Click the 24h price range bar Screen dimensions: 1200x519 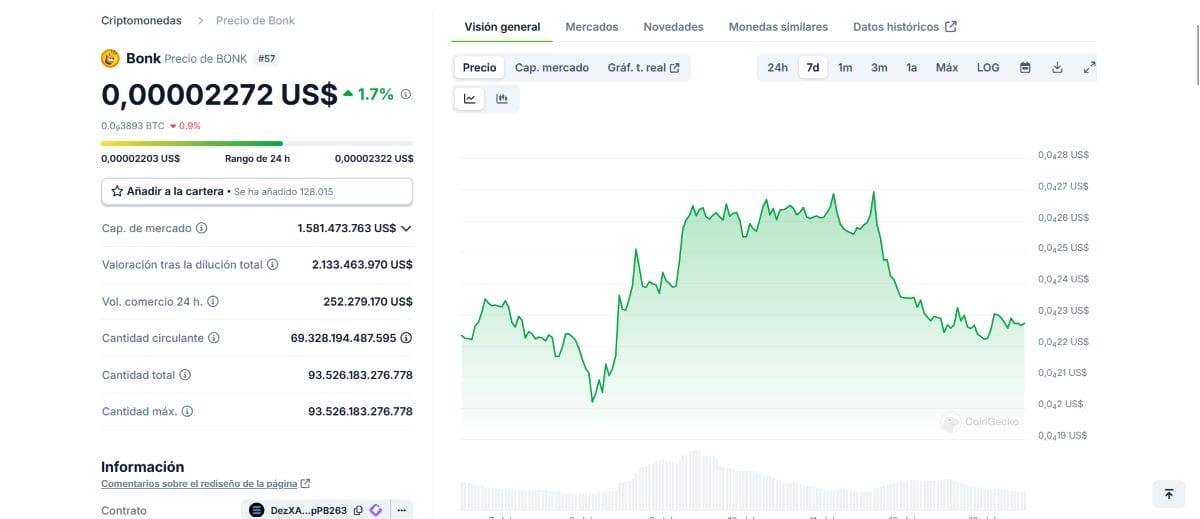[257, 144]
